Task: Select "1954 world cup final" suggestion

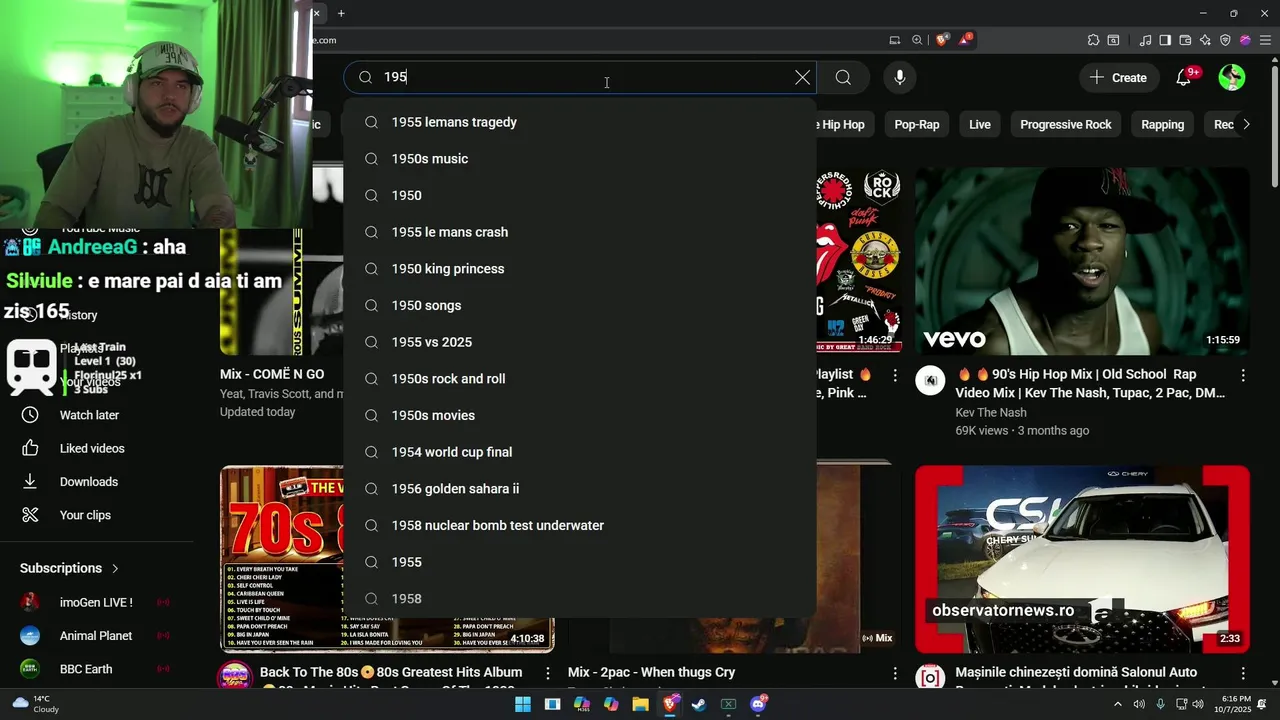Action: click(580, 452)
